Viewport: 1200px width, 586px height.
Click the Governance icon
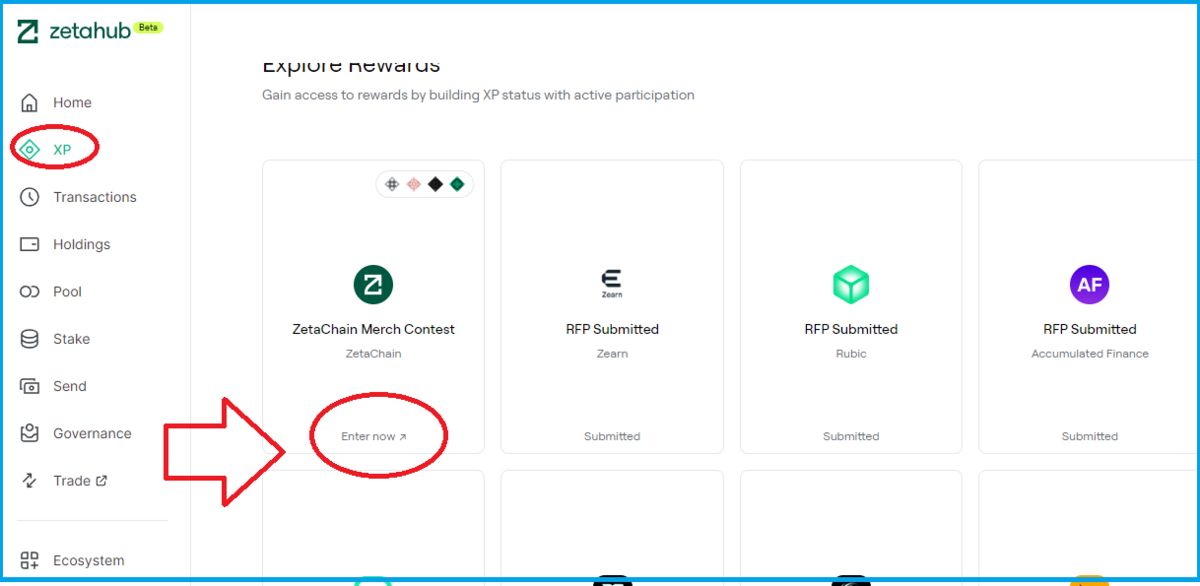pos(30,433)
